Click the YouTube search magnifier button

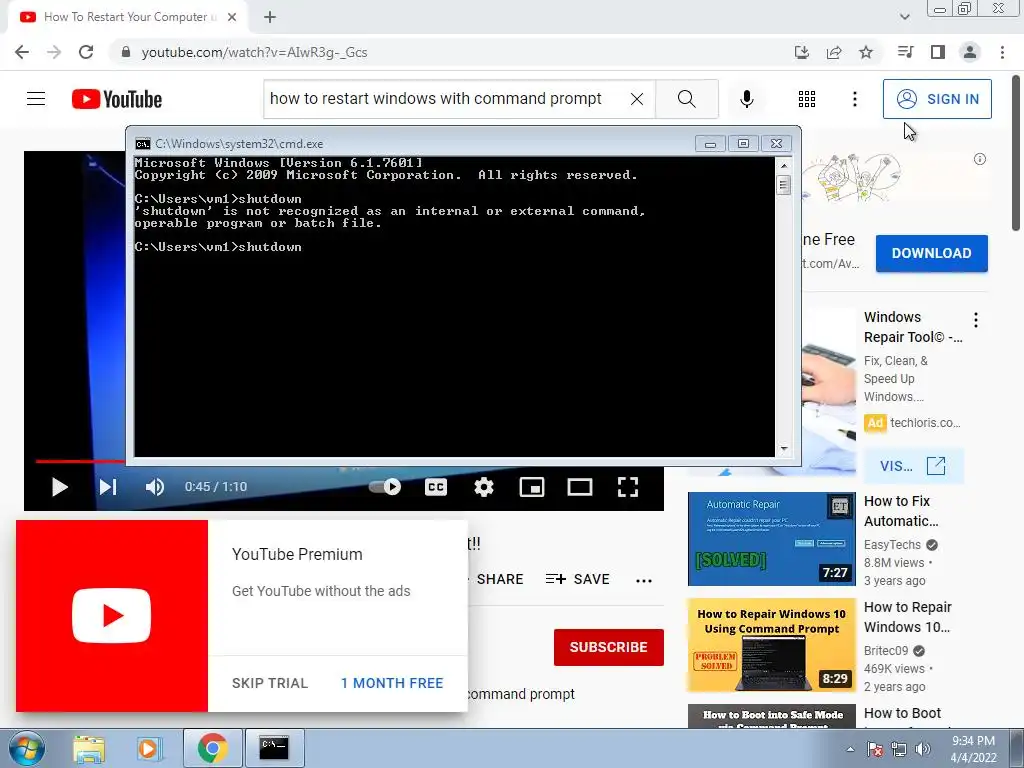tap(686, 99)
